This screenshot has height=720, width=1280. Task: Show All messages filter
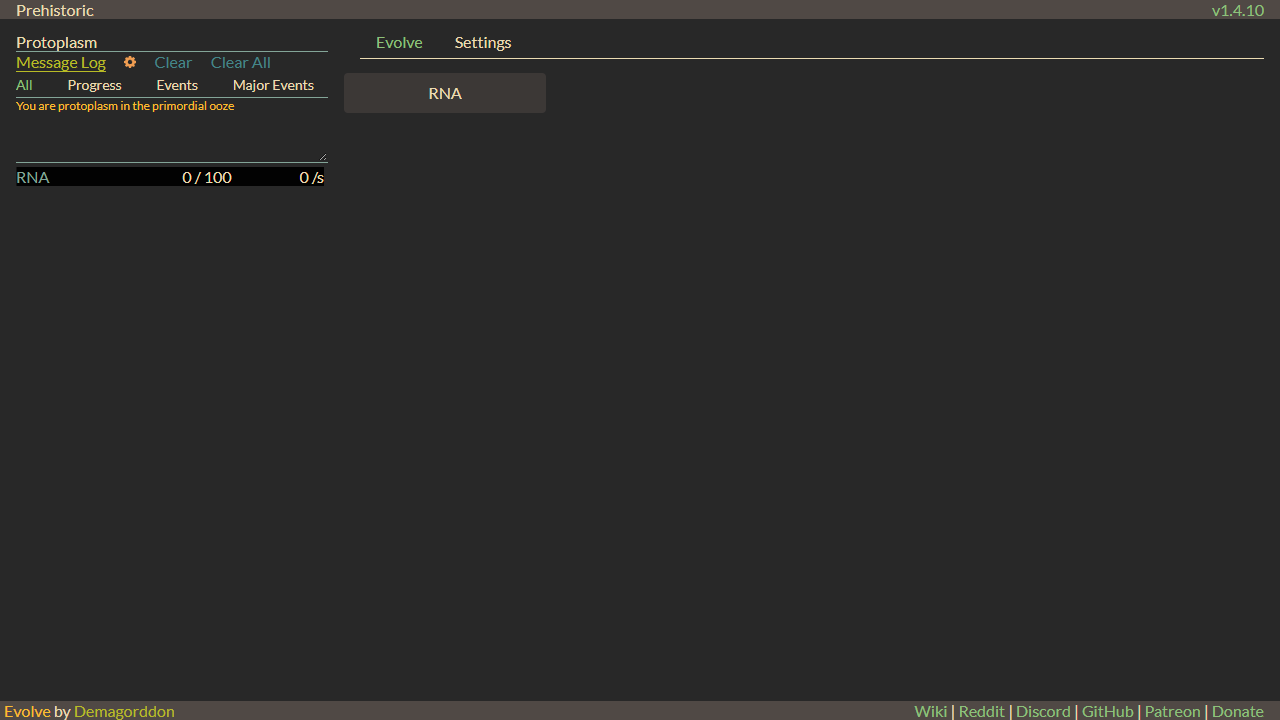24,85
